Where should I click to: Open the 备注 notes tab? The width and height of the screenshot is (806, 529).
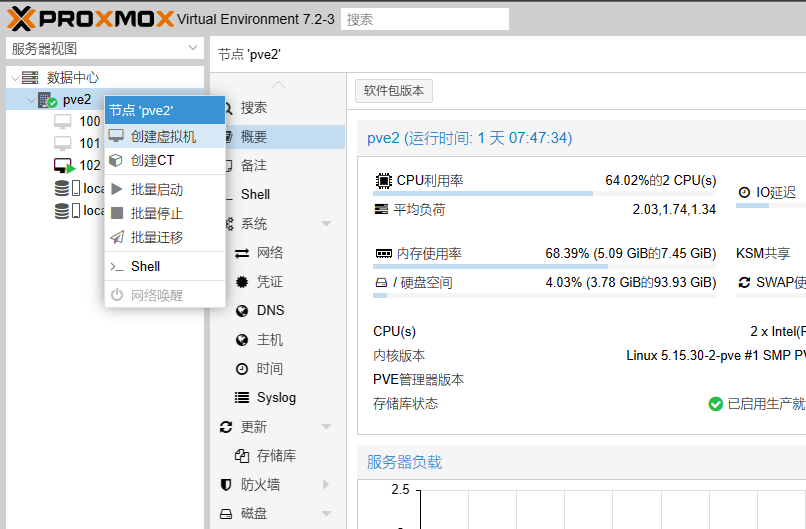280,166
